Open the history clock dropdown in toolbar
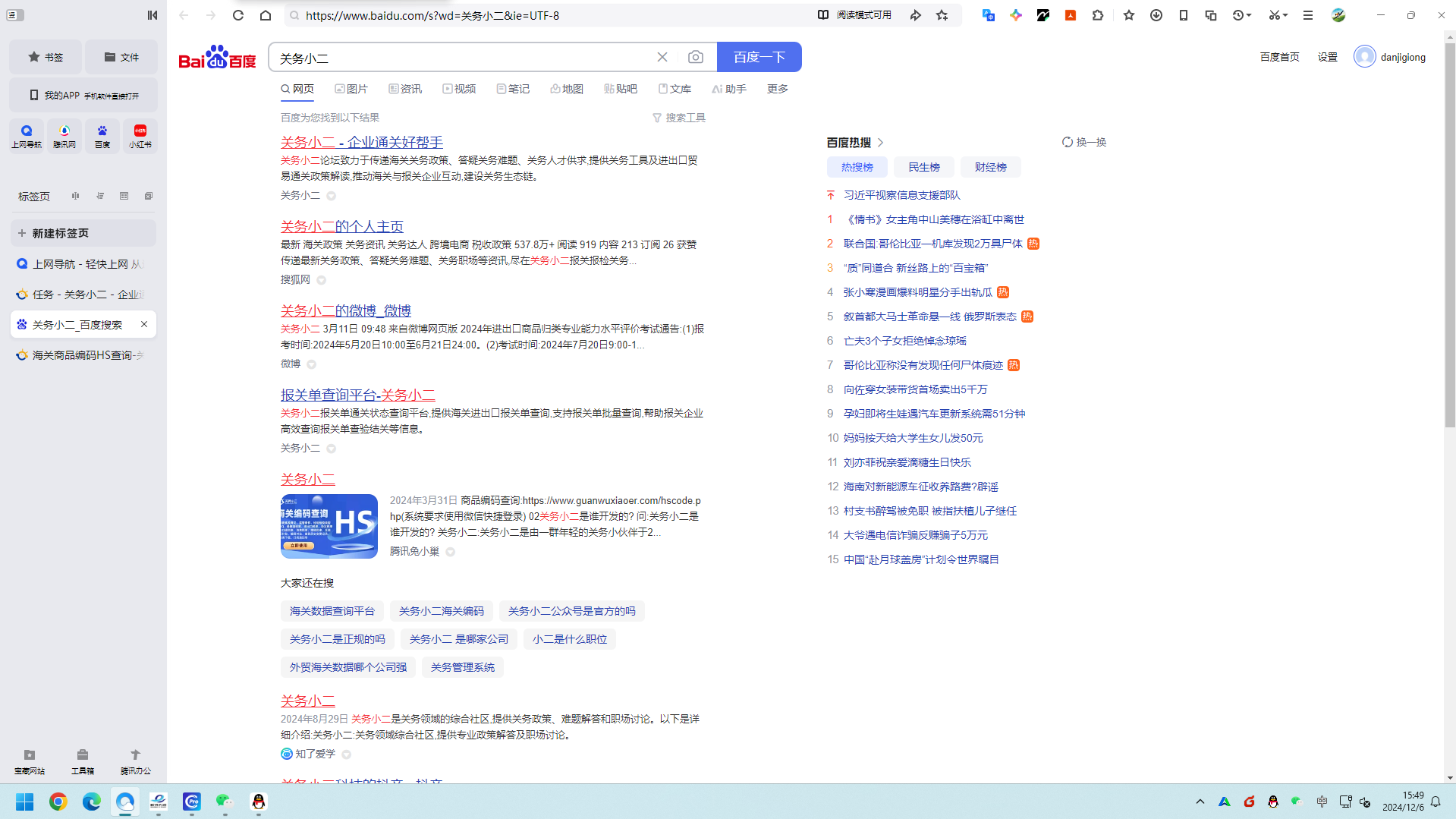This screenshot has height=819, width=1456. click(x=1242, y=15)
